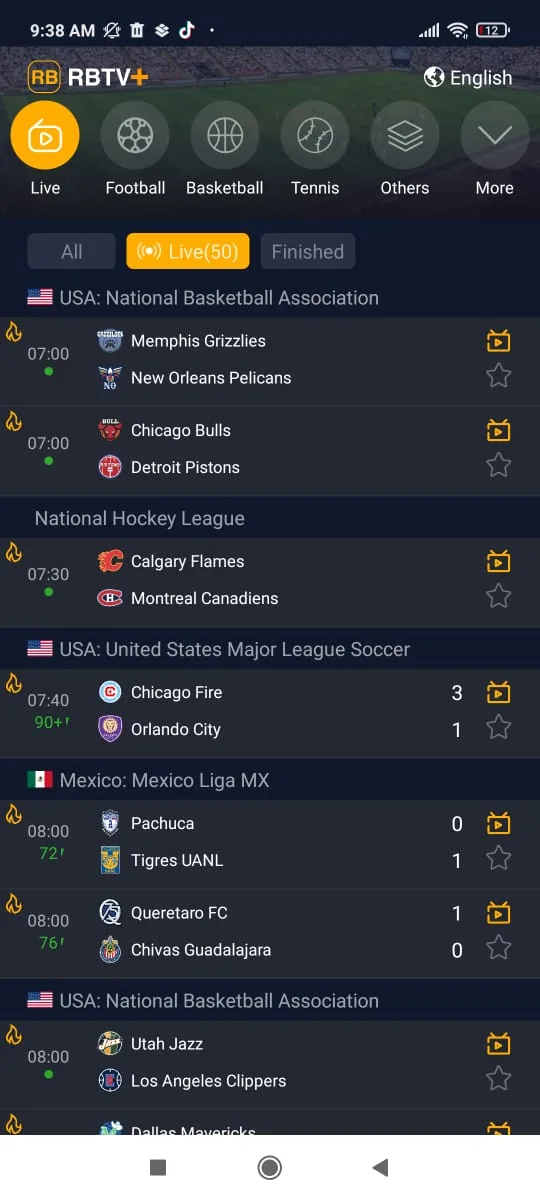Watch Calgary Flames live stream icon
The image size is (540, 1200).
[x=498, y=561]
